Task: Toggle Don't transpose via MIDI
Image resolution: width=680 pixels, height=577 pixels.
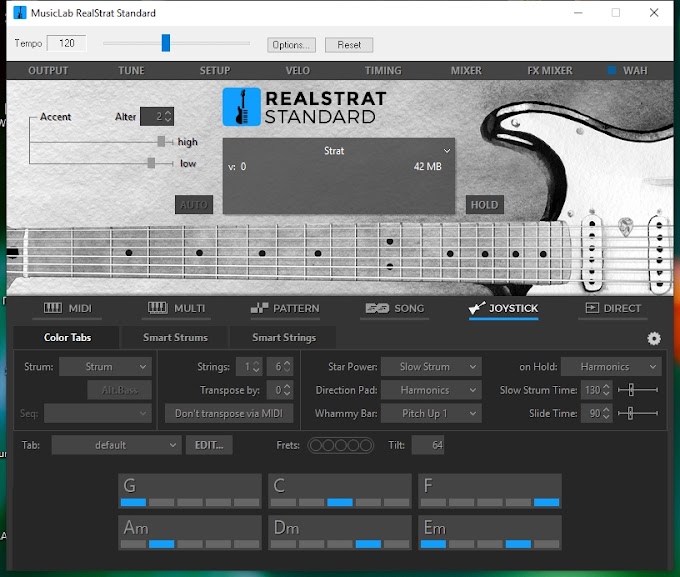Action: (229, 413)
